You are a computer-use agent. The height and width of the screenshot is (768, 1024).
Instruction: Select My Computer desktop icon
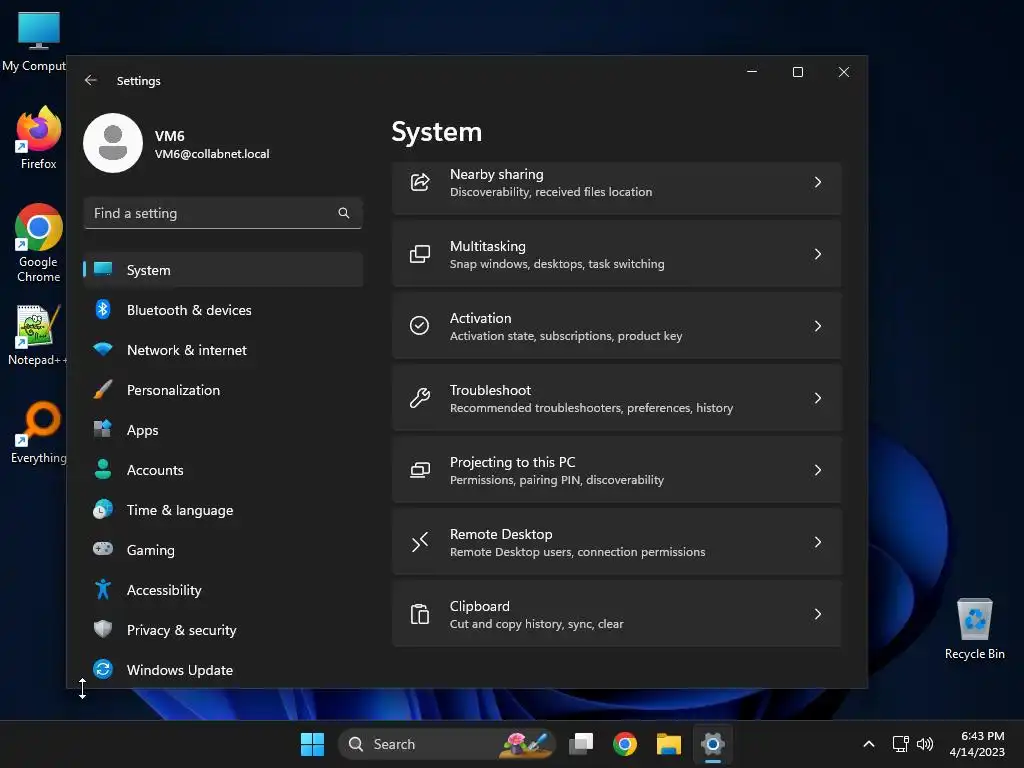(36, 42)
